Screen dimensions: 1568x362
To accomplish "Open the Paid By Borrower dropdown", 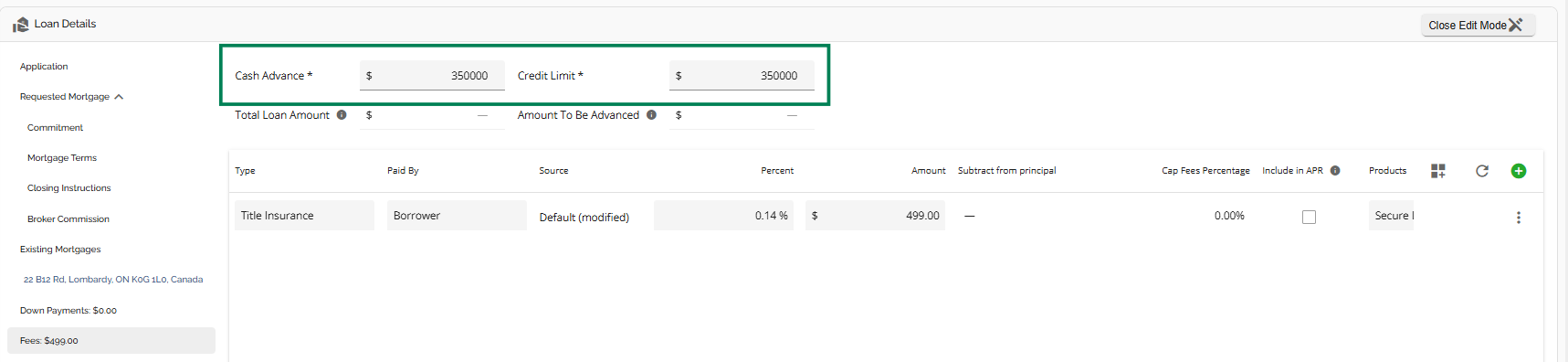I will pyautogui.click(x=457, y=216).
